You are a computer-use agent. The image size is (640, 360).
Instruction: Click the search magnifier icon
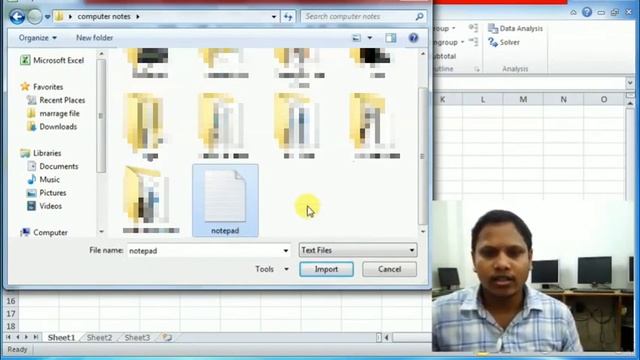pos(419,16)
